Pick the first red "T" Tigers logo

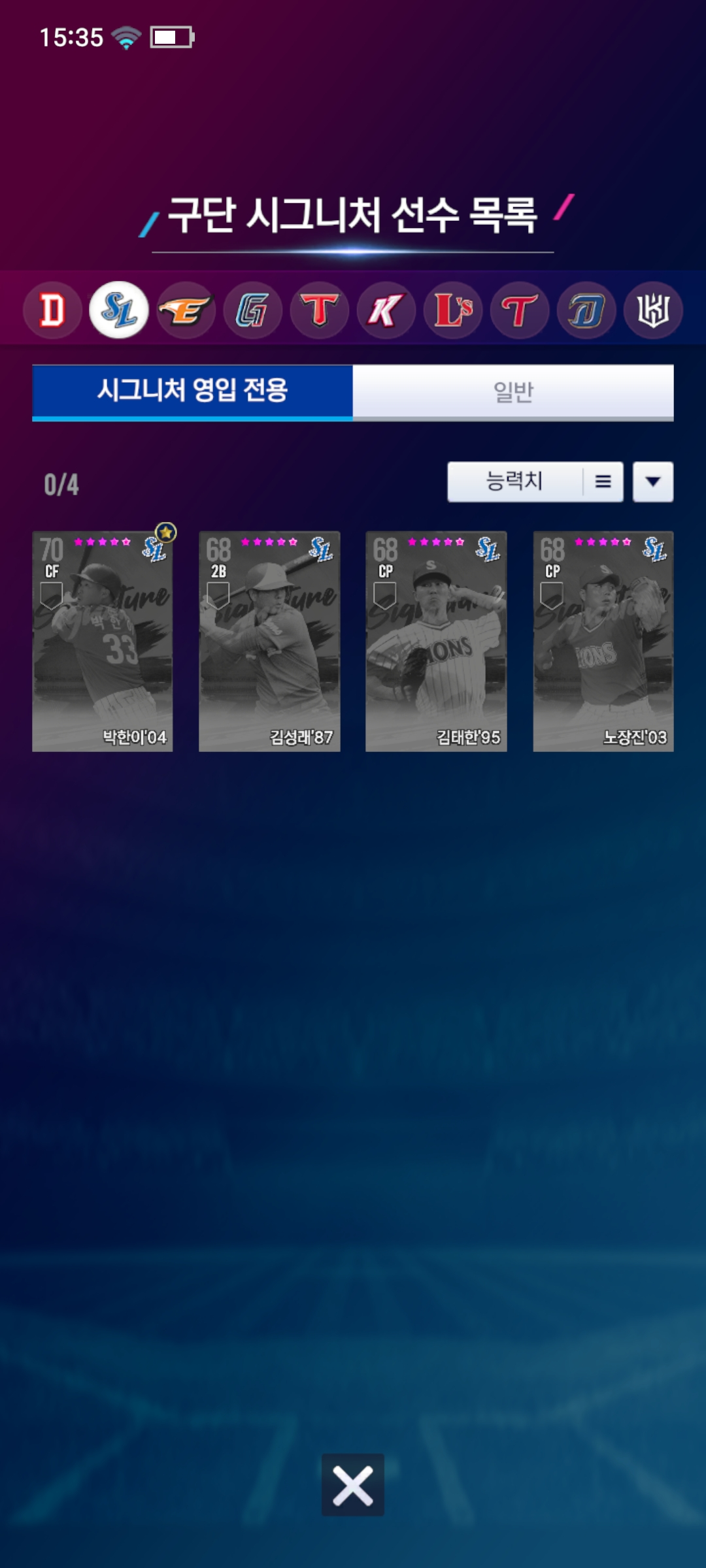point(320,310)
